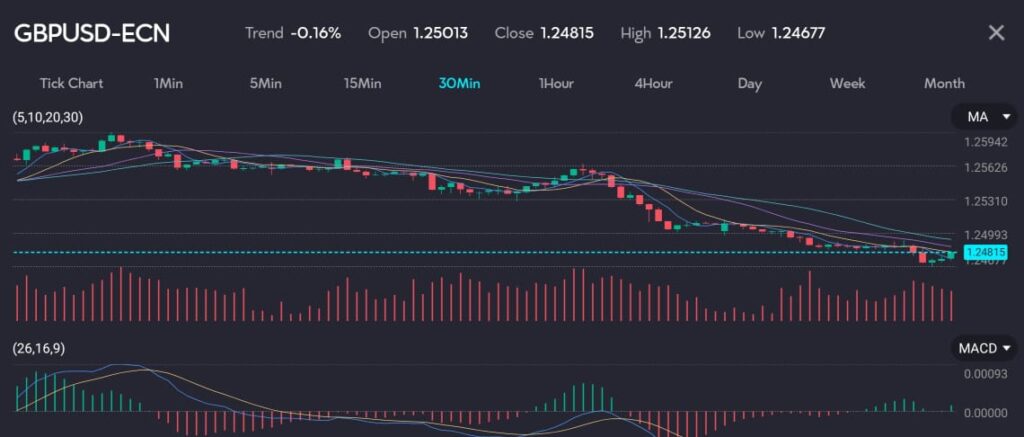Click the MACD parameters (26,16,9) label

(39, 348)
